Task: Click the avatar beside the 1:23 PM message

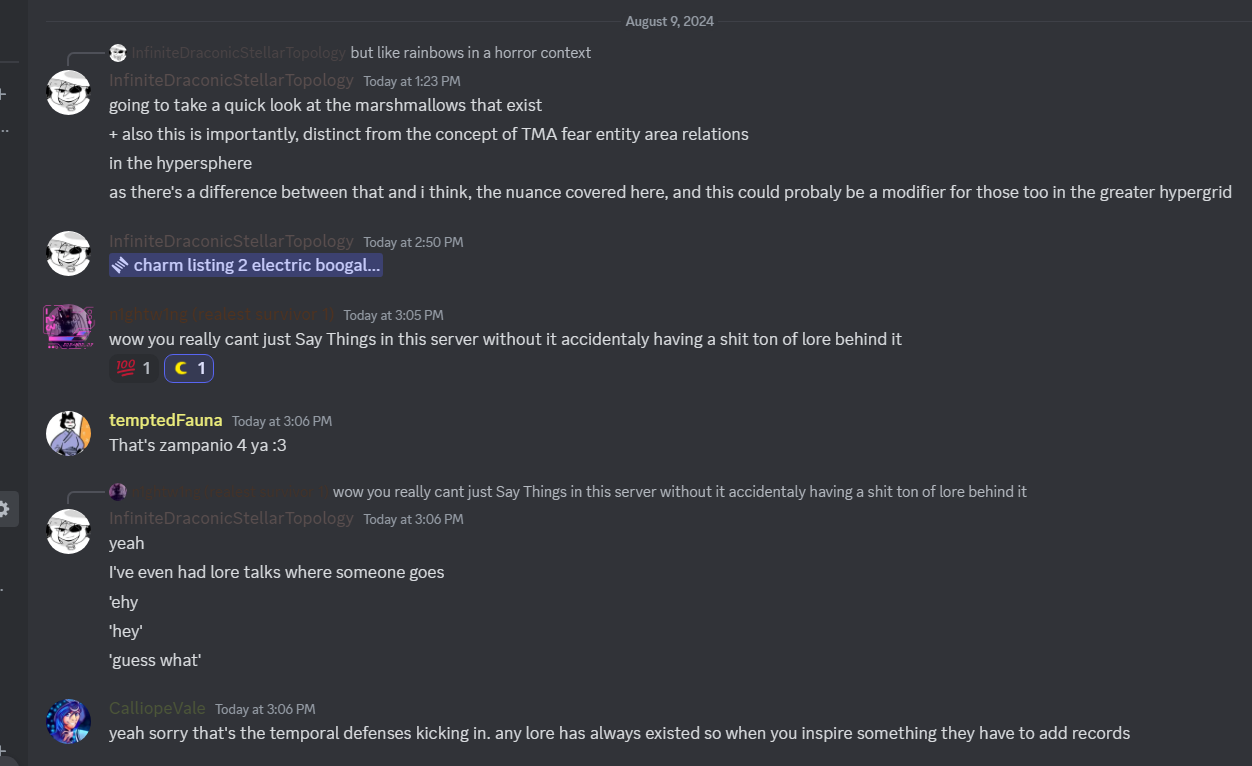Action: 69,93
